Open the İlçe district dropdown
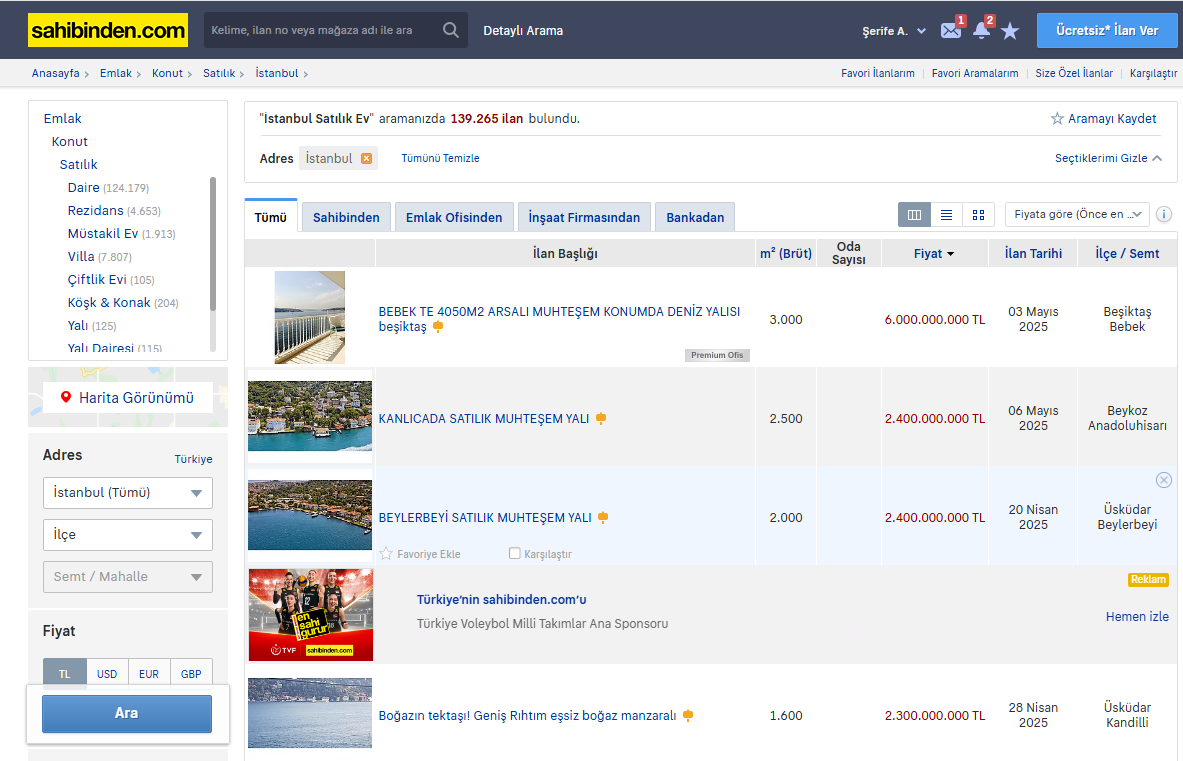 (128, 535)
